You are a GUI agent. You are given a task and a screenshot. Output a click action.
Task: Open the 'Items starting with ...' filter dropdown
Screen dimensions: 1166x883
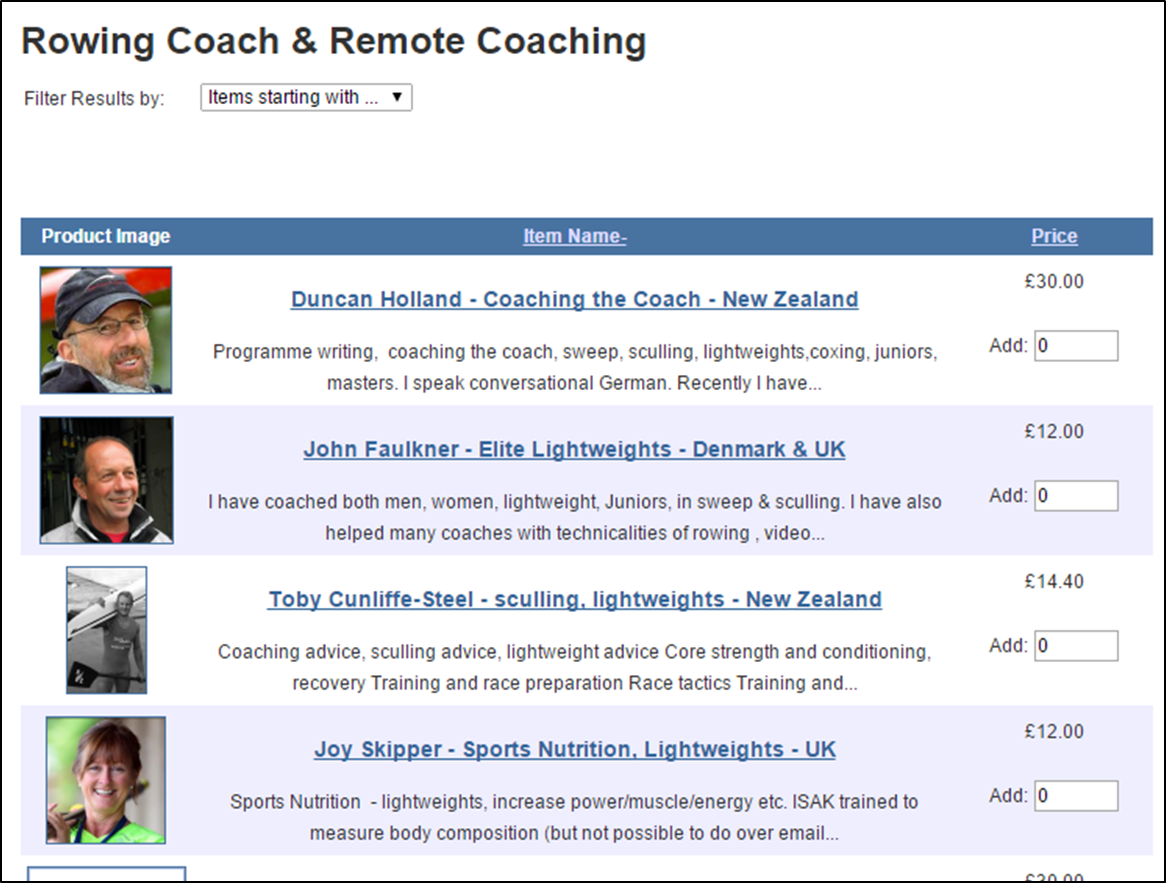click(x=306, y=97)
